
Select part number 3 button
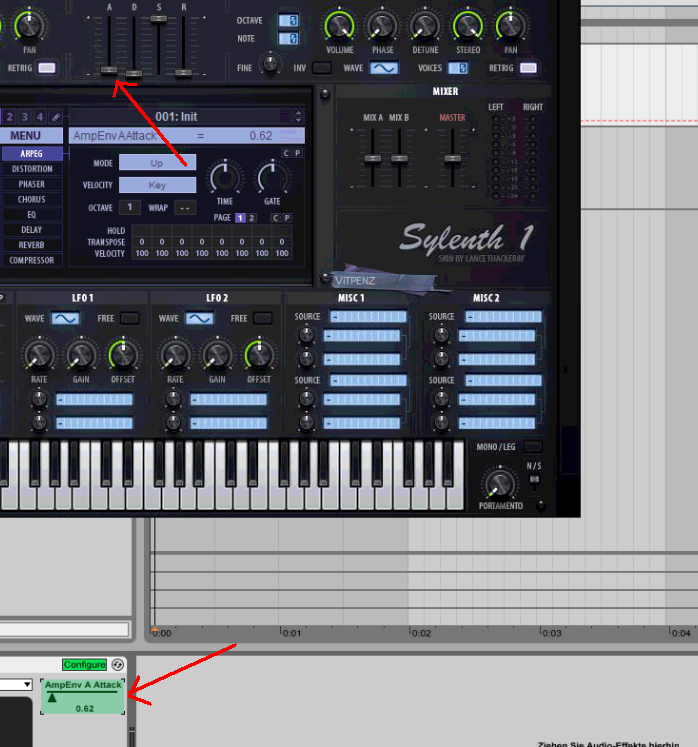pos(25,117)
